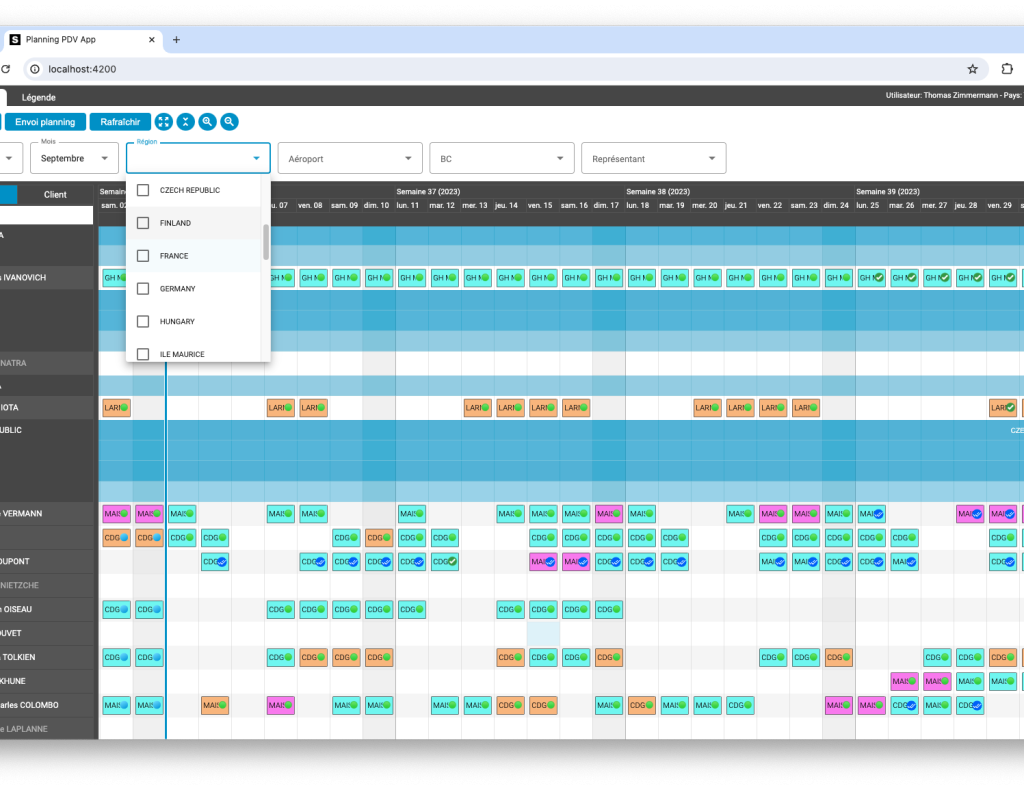1024x790 pixels.
Task: Click the browser extensions puzzle icon
Action: point(1007,69)
